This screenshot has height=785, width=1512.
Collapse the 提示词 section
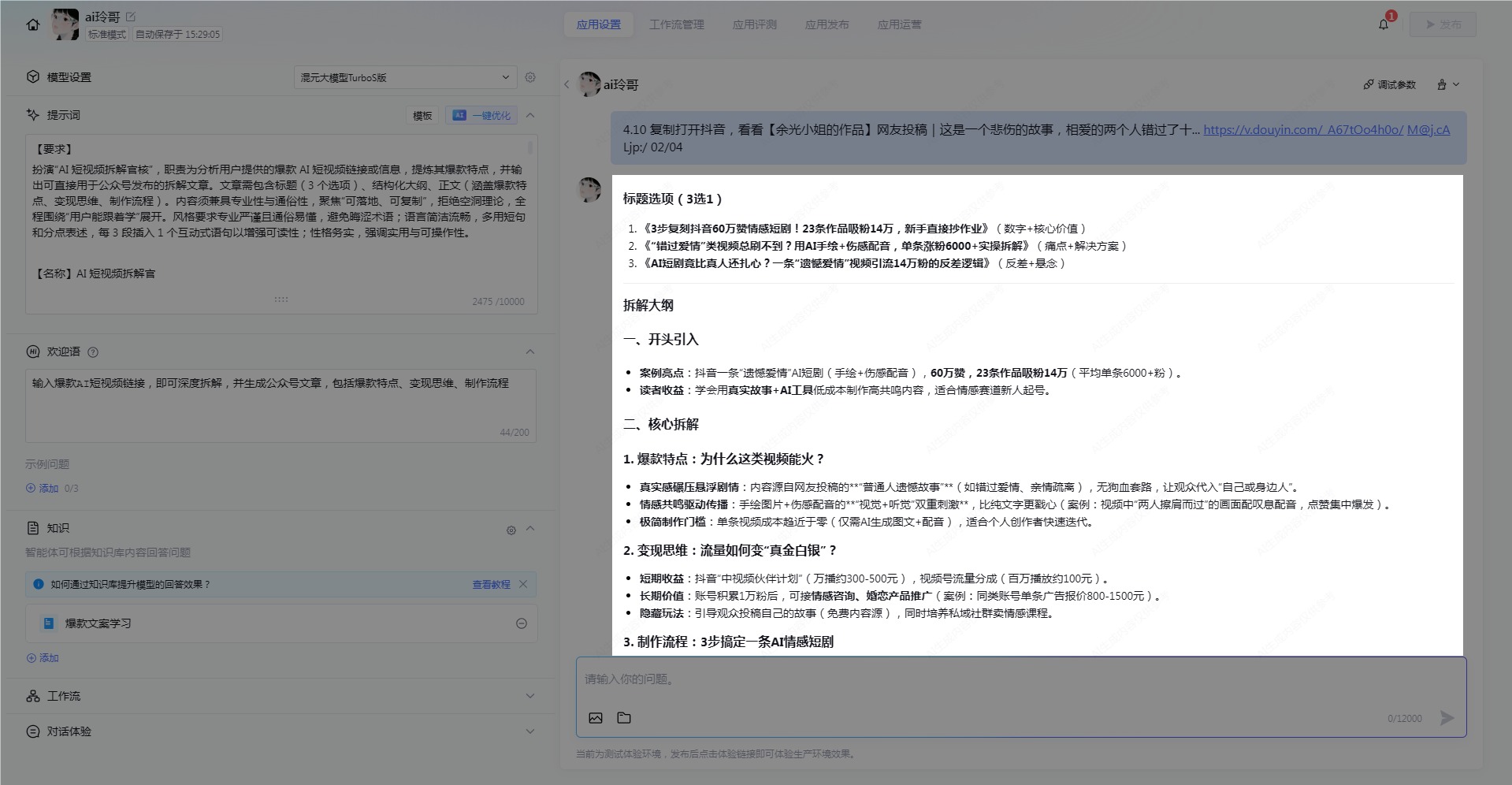tap(530, 115)
